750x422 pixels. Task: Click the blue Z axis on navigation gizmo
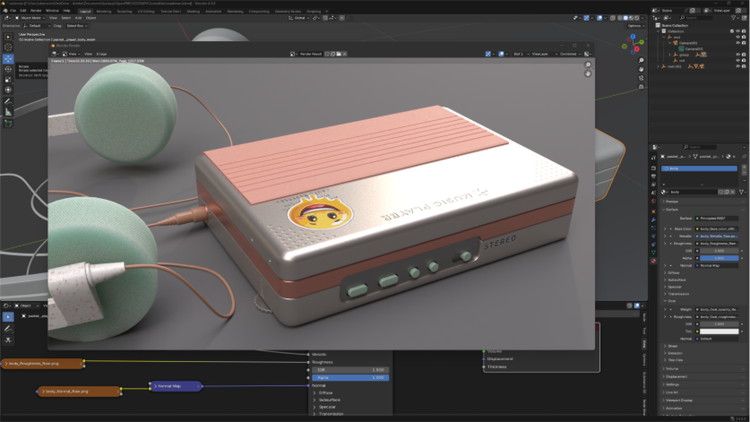(633, 38)
